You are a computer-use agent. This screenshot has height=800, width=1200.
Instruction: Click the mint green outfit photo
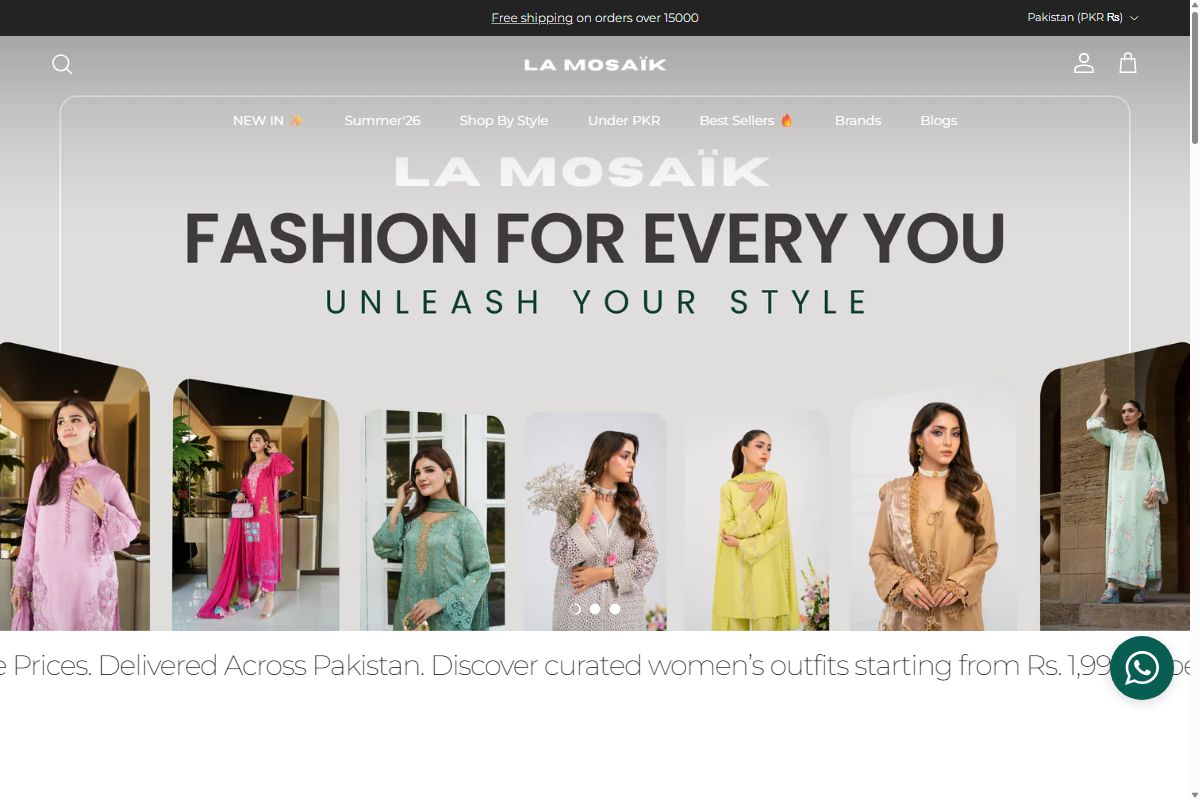pos(1115,487)
